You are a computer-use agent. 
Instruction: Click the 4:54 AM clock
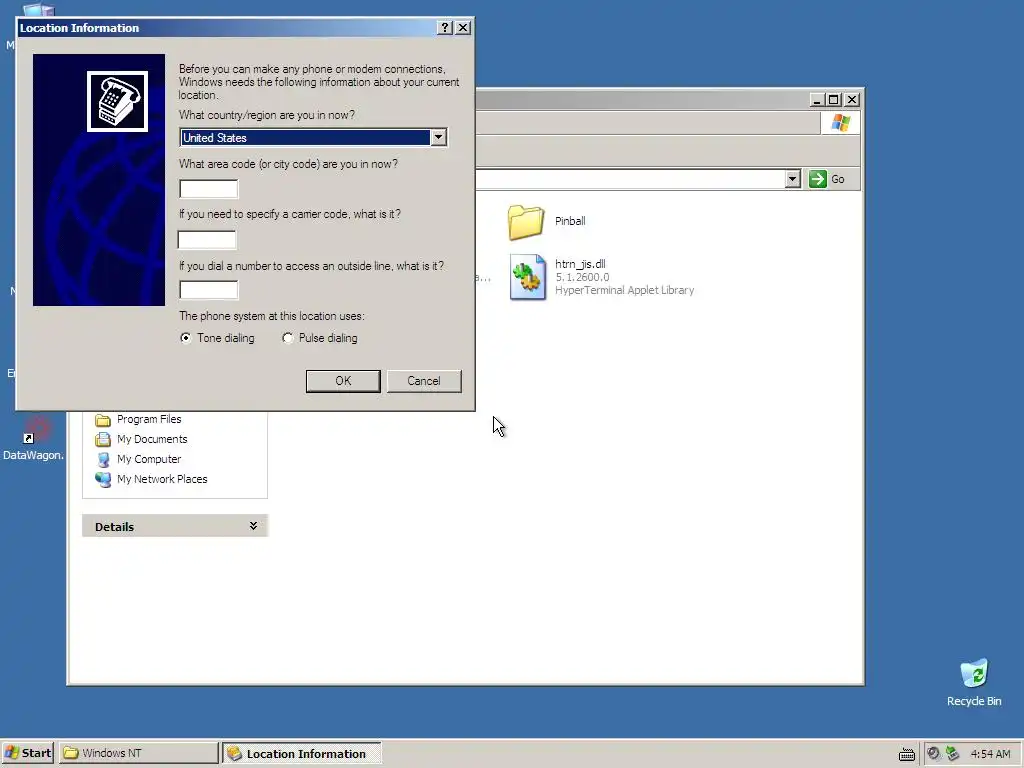(x=990, y=754)
